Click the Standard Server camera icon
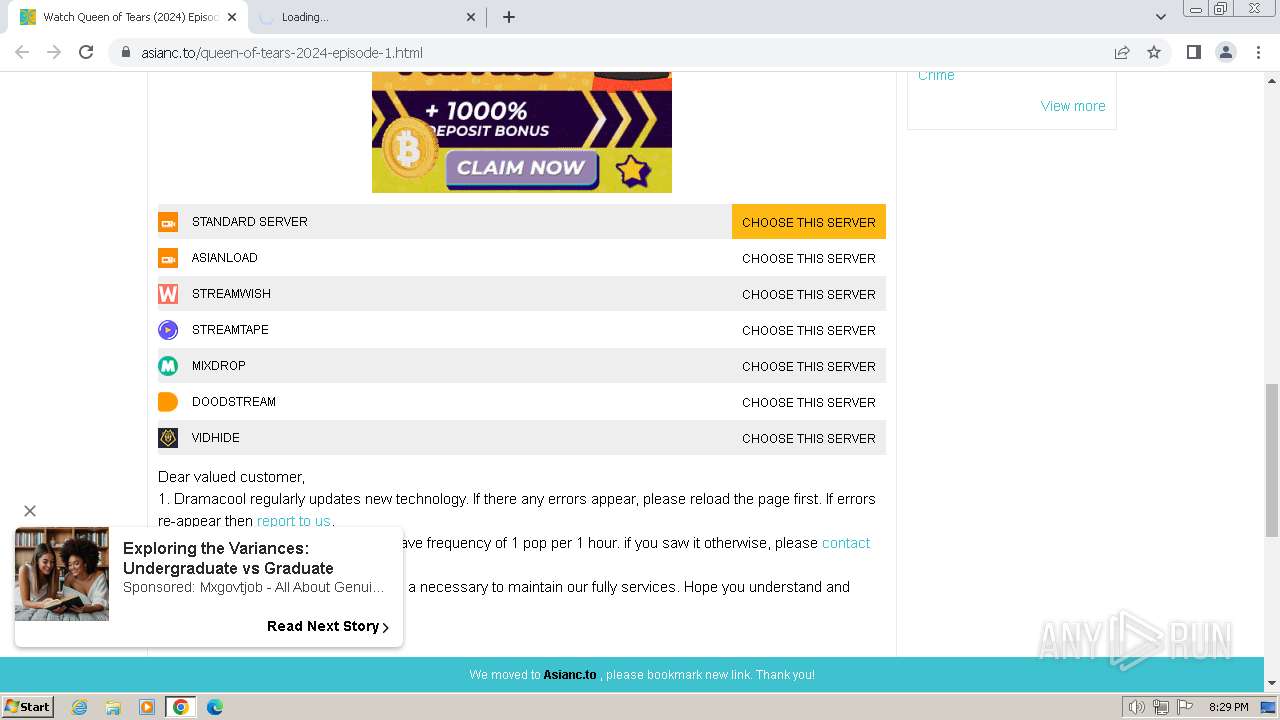This screenshot has height=720, width=1280. (168, 222)
